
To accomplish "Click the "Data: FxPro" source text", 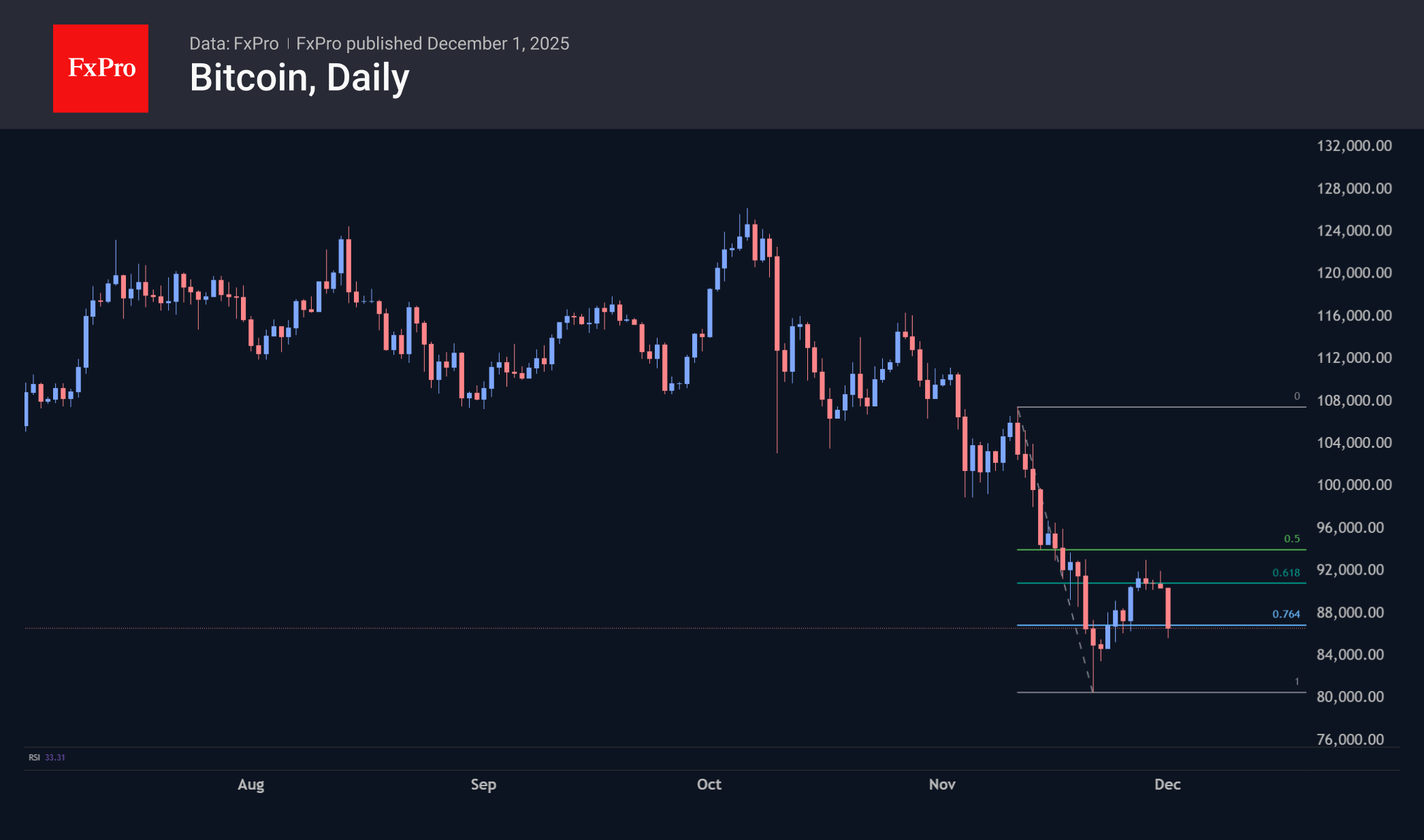I will pos(233,44).
